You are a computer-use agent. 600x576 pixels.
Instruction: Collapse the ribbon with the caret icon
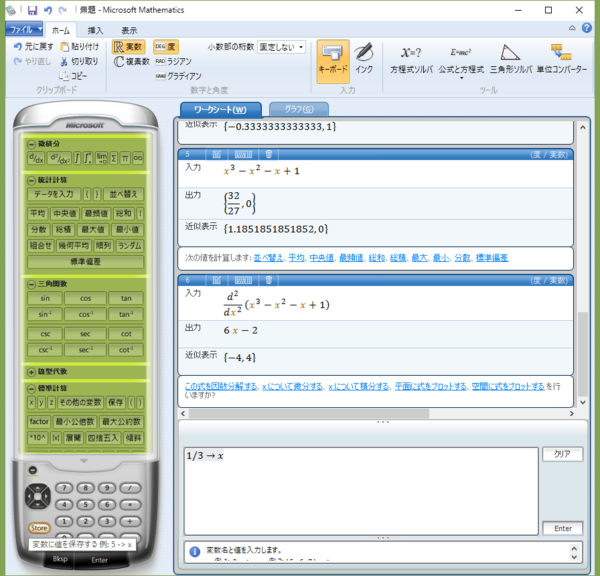572,28
